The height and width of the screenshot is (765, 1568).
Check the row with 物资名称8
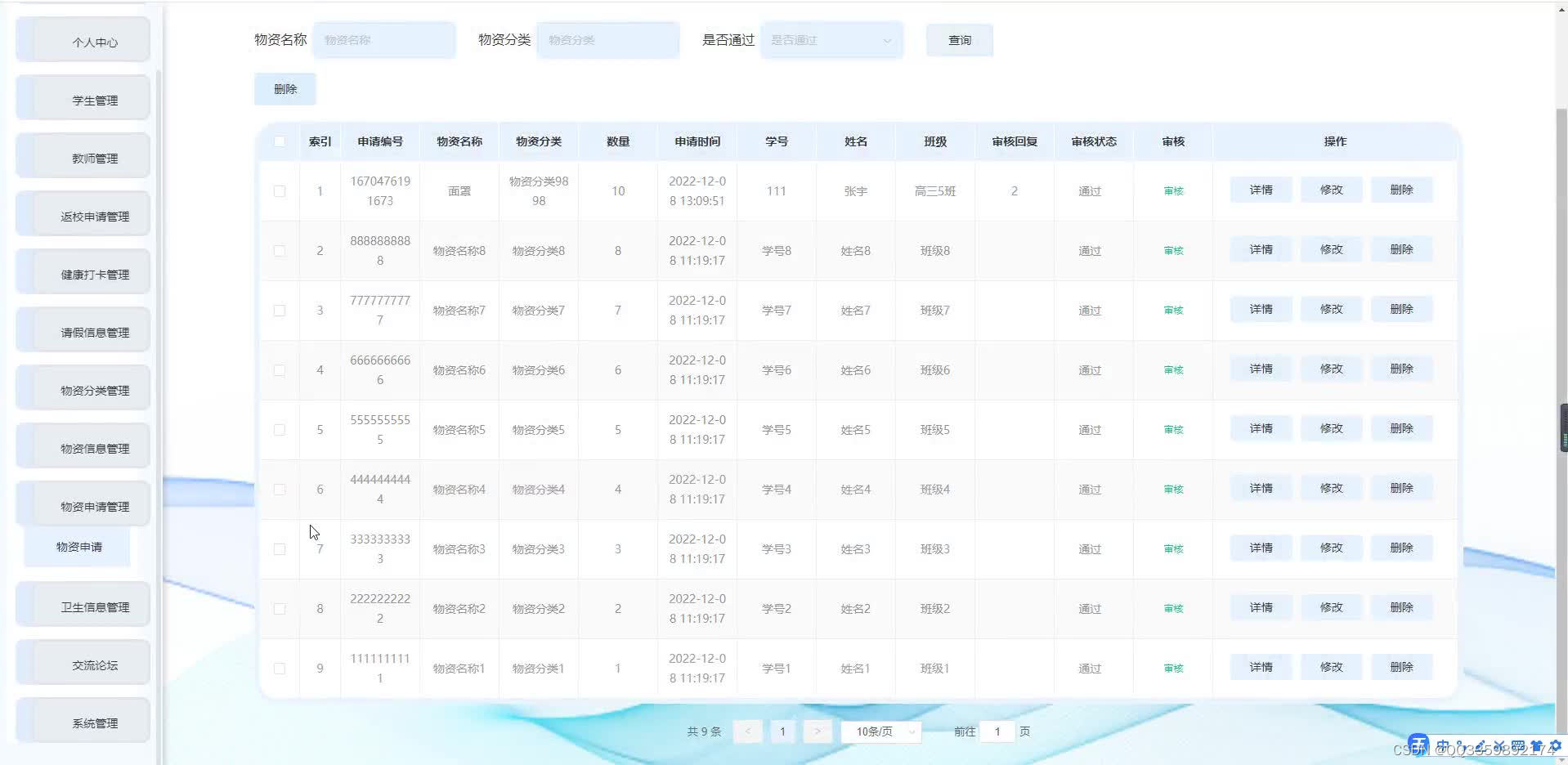[280, 251]
